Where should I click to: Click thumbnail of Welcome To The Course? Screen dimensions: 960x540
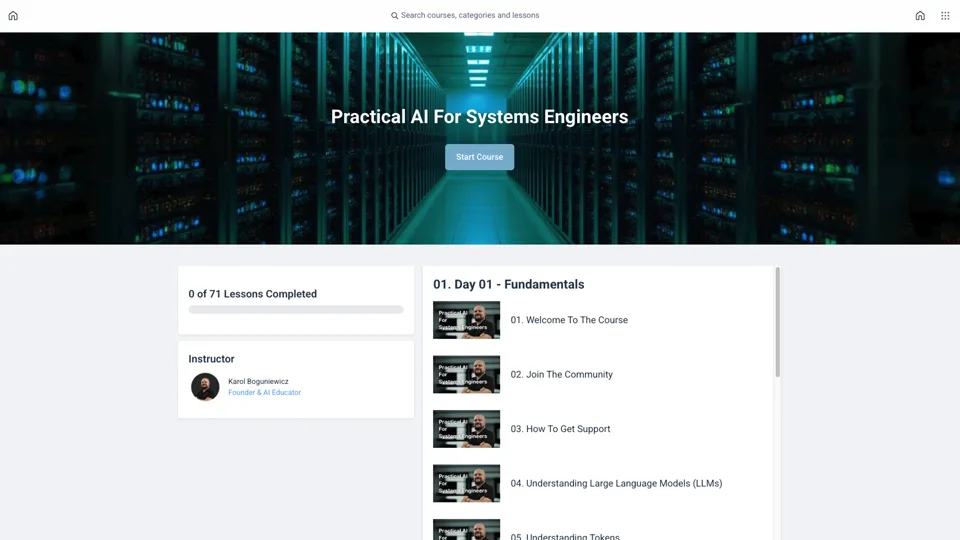[x=467, y=320]
